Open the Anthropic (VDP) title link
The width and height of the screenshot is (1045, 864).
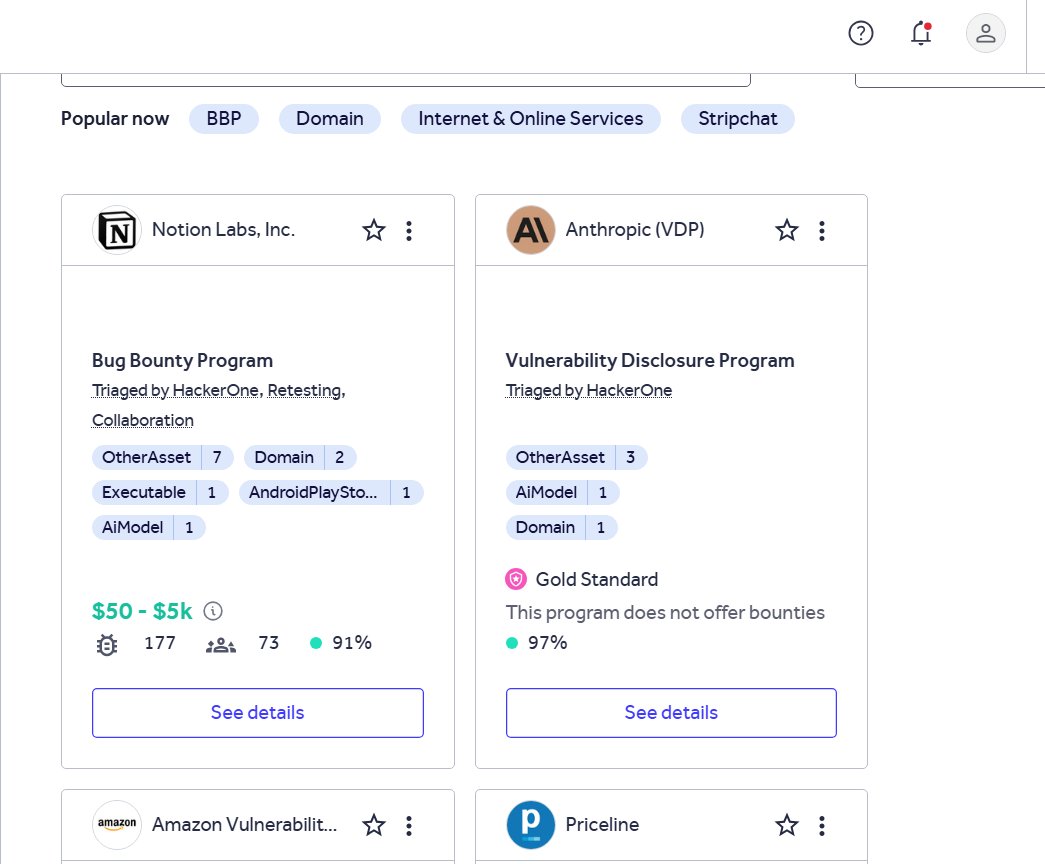point(635,229)
